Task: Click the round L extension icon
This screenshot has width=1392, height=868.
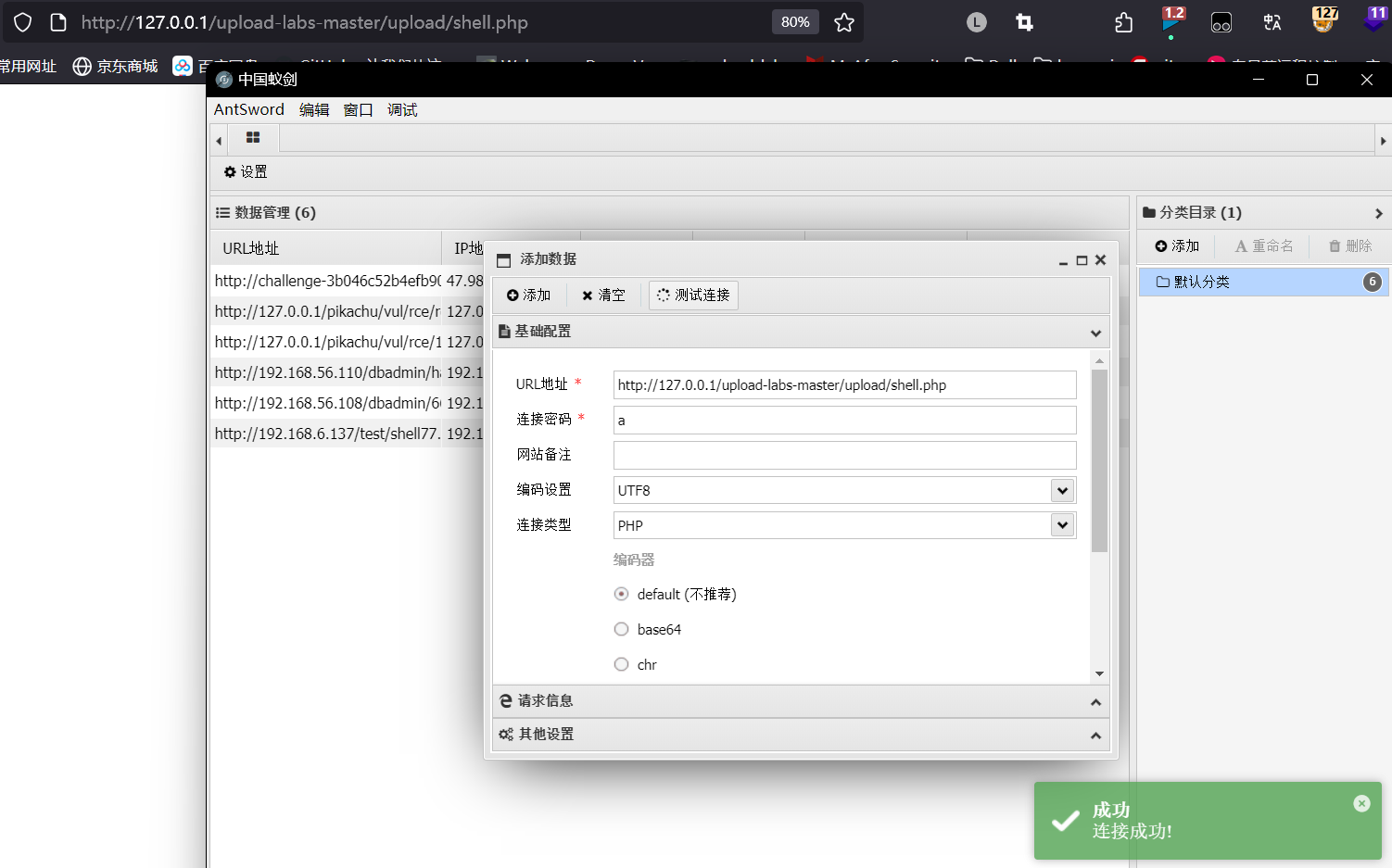Action: pos(977,22)
